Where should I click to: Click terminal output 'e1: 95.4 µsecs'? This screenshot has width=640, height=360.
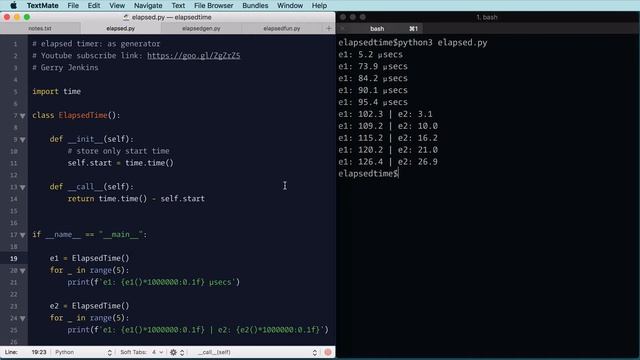pos(373,102)
